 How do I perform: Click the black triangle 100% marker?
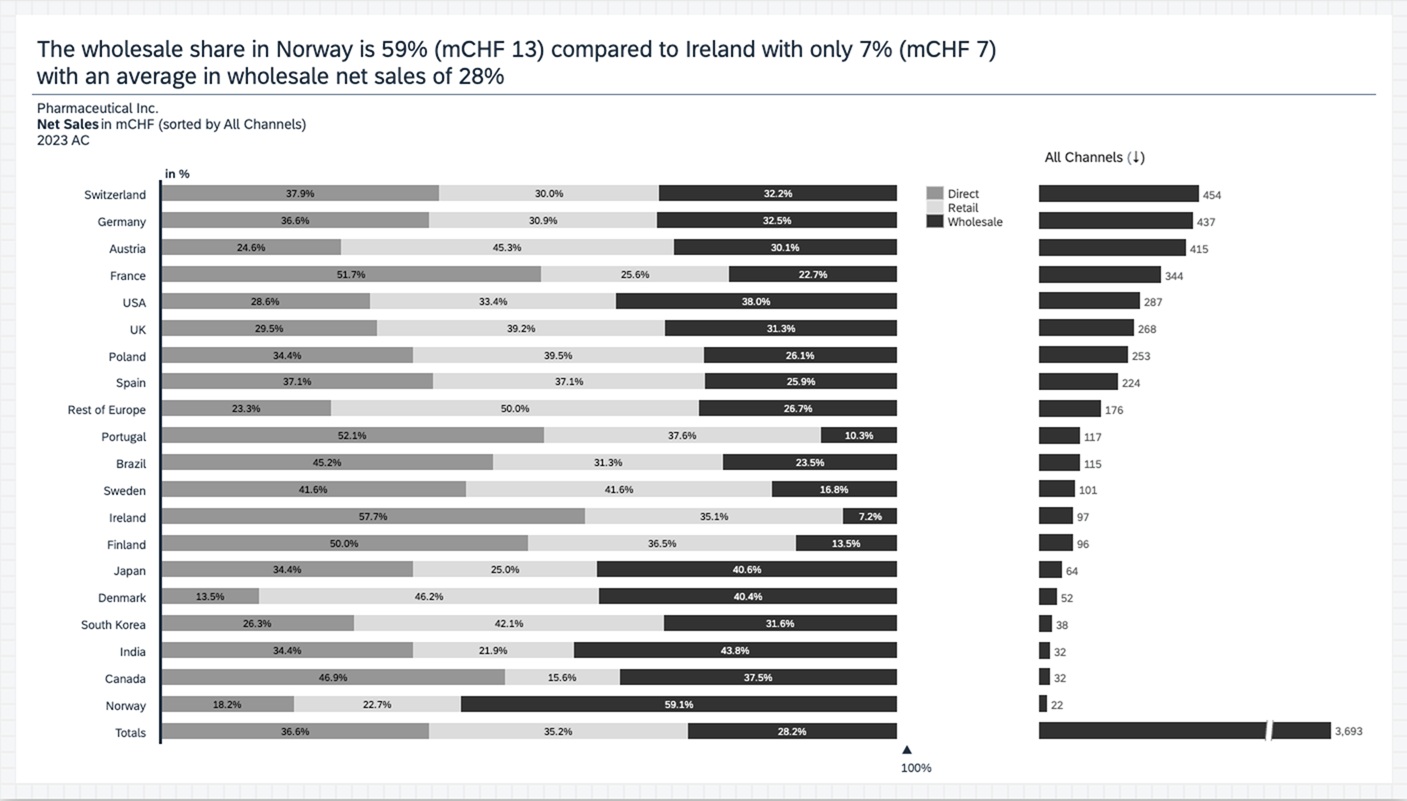click(907, 750)
